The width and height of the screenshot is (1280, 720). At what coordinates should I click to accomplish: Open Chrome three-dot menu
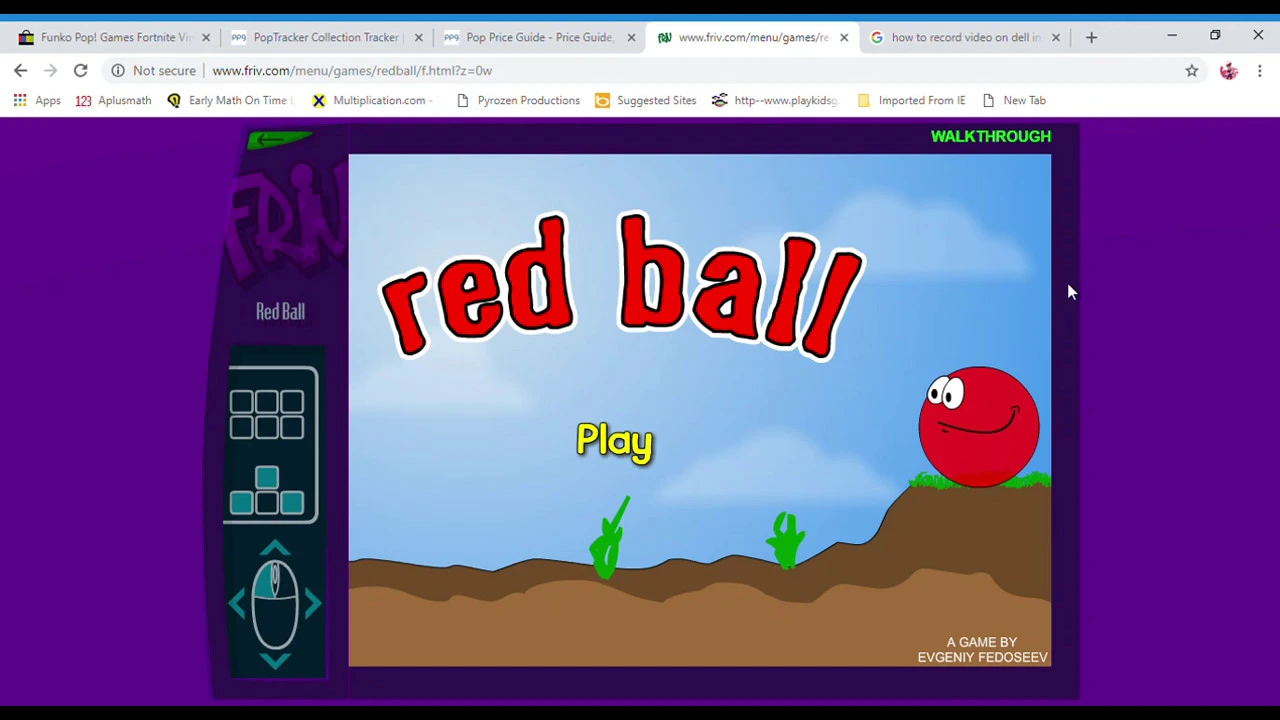pyautogui.click(x=1260, y=70)
